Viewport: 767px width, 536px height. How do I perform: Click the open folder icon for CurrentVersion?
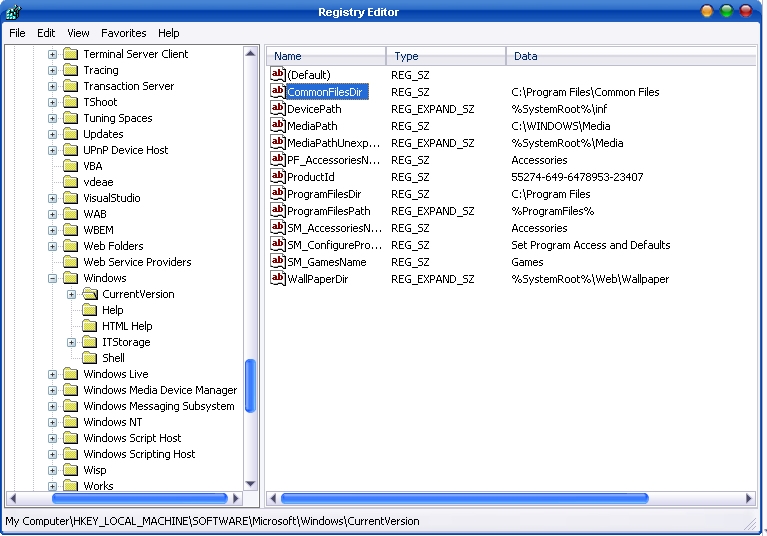89,294
